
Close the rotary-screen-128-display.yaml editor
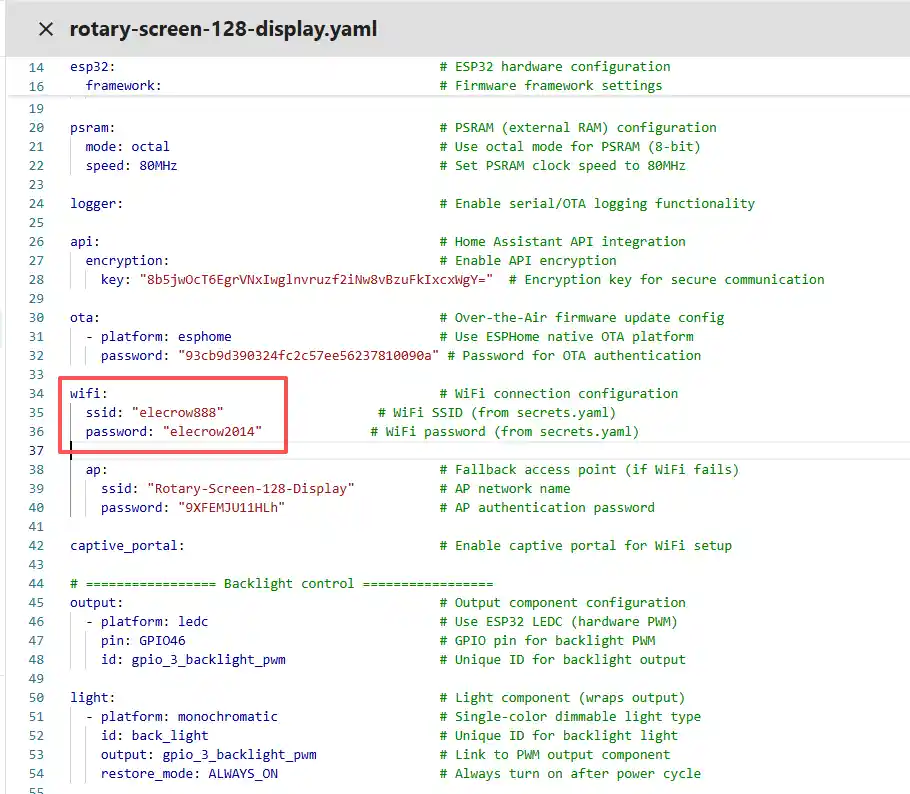click(45, 29)
